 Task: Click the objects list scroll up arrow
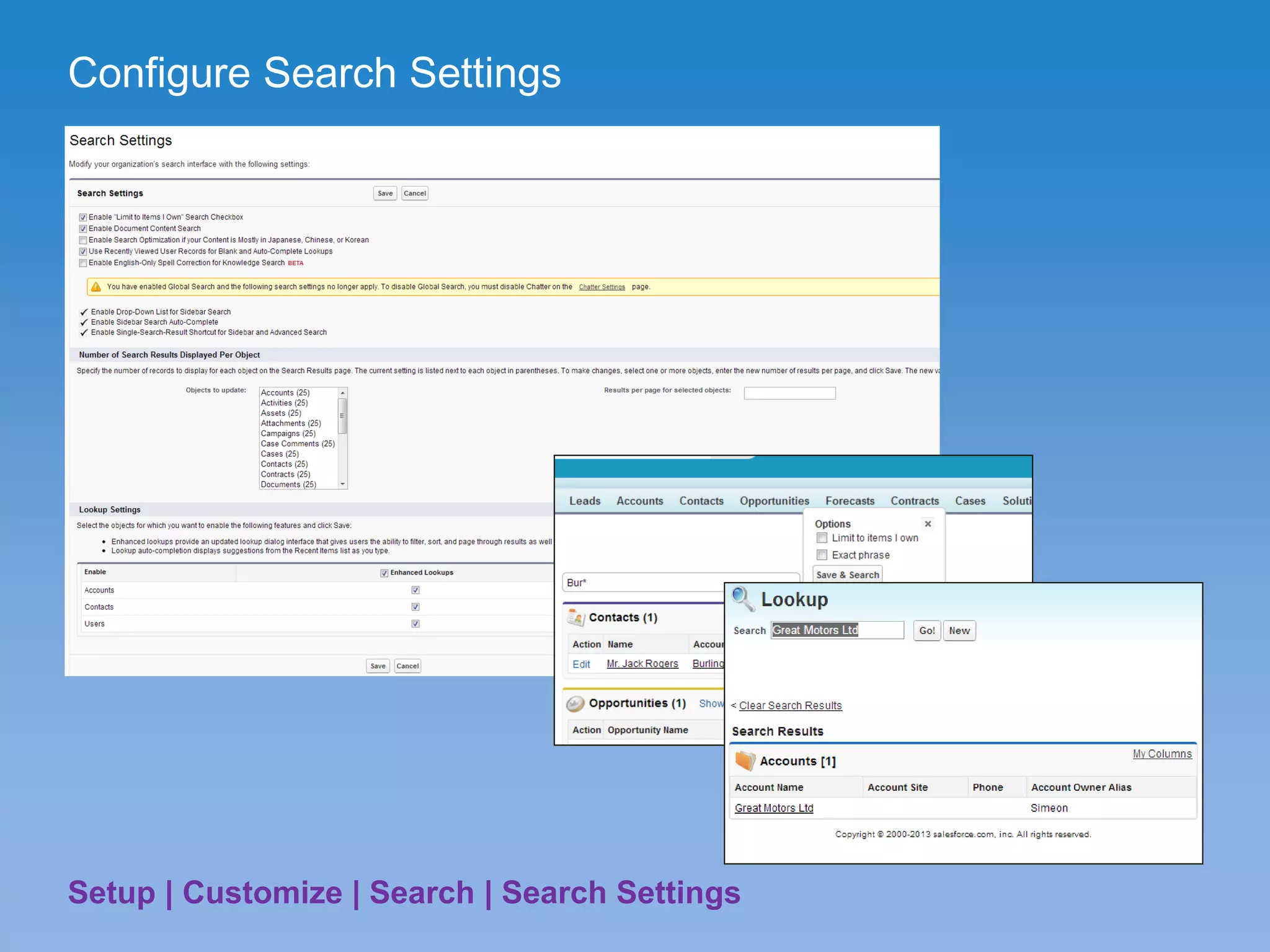pyautogui.click(x=342, y=393)
